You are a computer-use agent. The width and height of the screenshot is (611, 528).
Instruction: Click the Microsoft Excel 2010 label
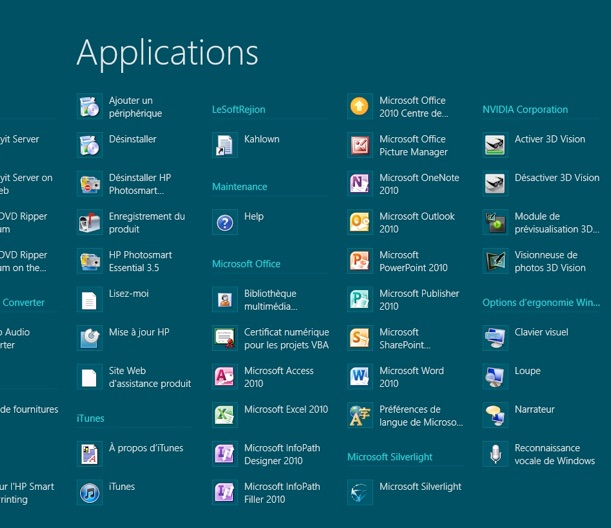click(286, 409)
